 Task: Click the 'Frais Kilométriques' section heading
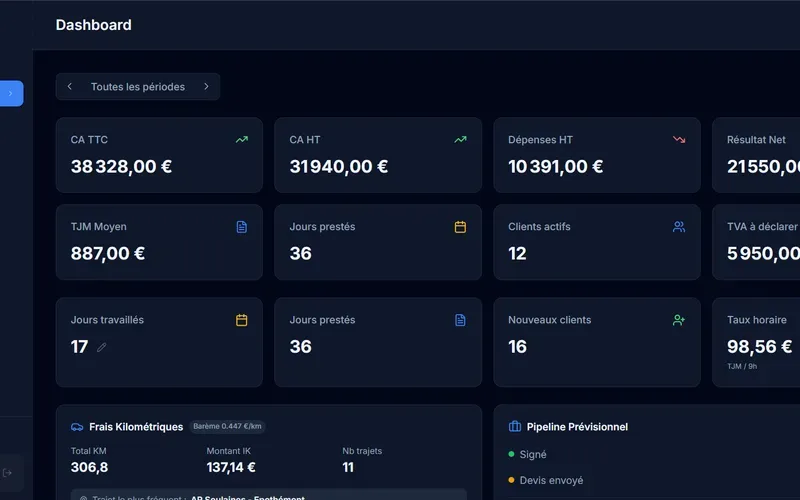click(x=136, y=427)
